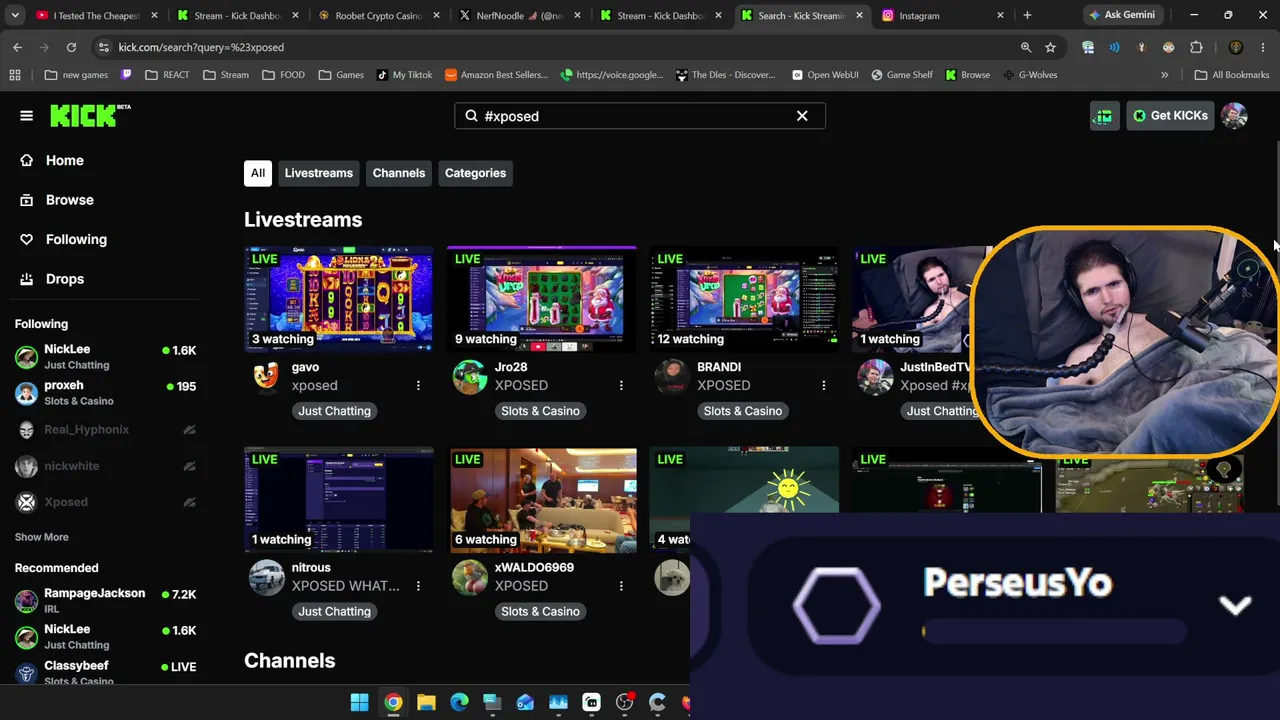View site information for kick.com
The width and height of the screenshot is (1280, 720).
tap(103, 47)
